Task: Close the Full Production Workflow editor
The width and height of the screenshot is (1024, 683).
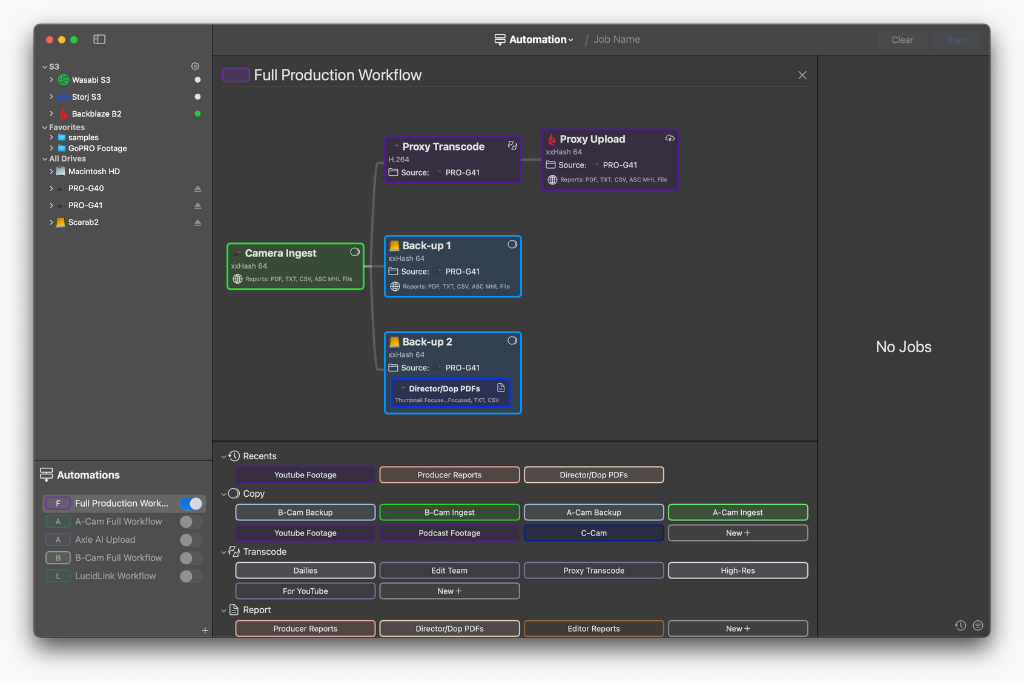Action: tap(802, 75)
